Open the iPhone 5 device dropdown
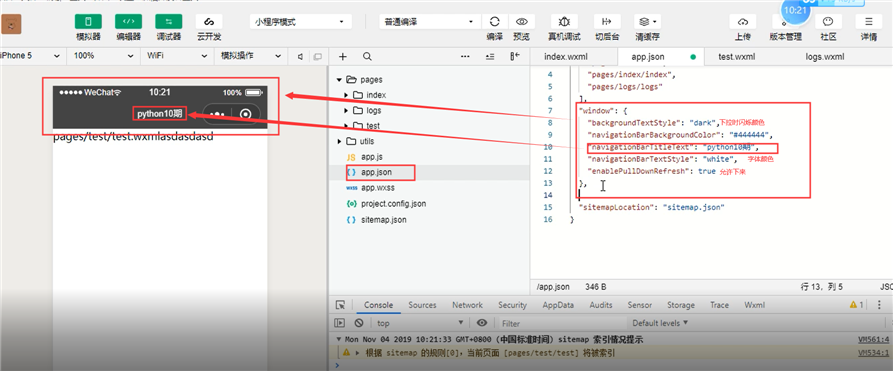Viewport: 893px width, 371px height. (x=31, y=56)
